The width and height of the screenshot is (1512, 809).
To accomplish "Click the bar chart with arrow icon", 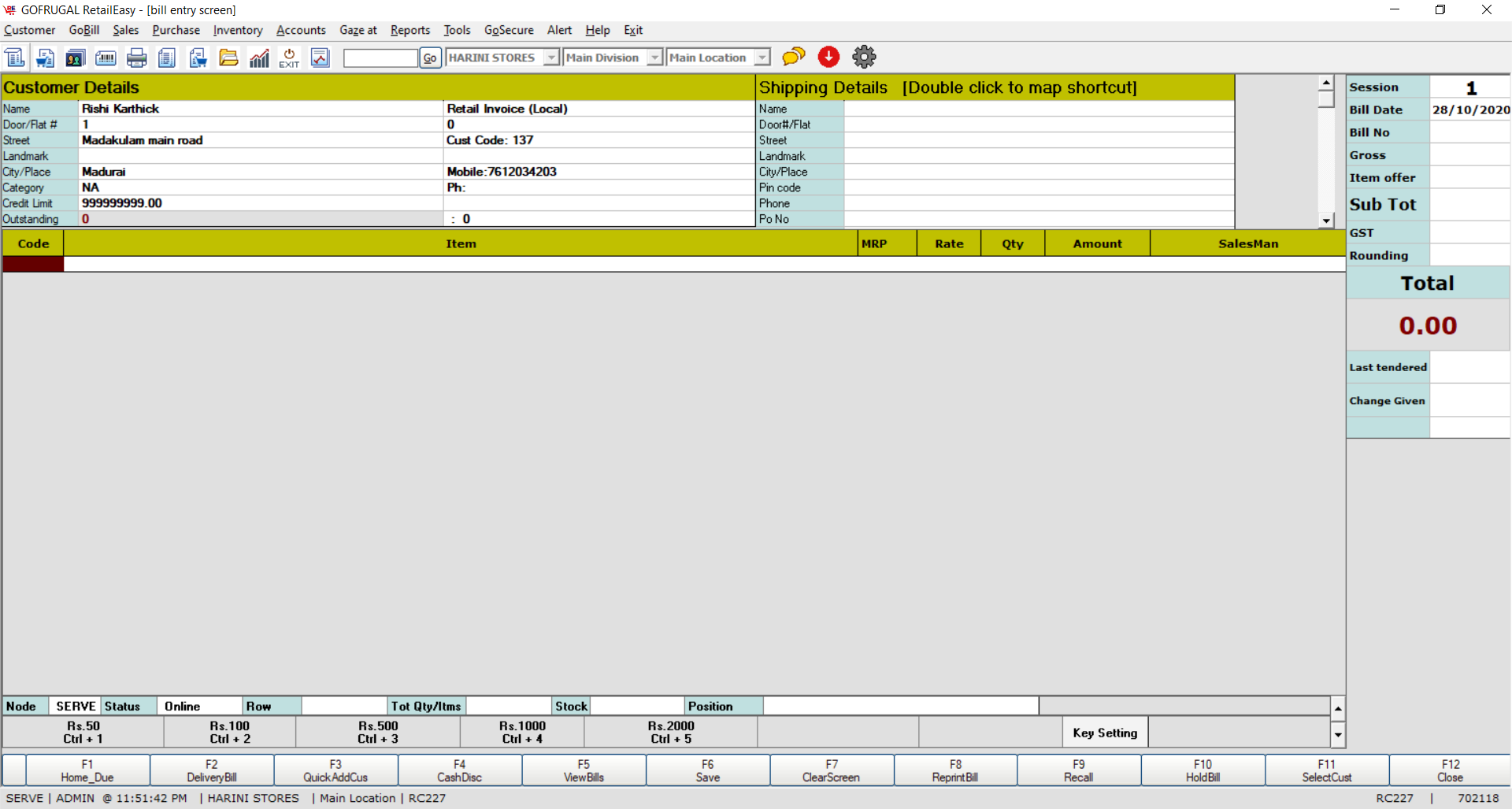I will 259,58.
